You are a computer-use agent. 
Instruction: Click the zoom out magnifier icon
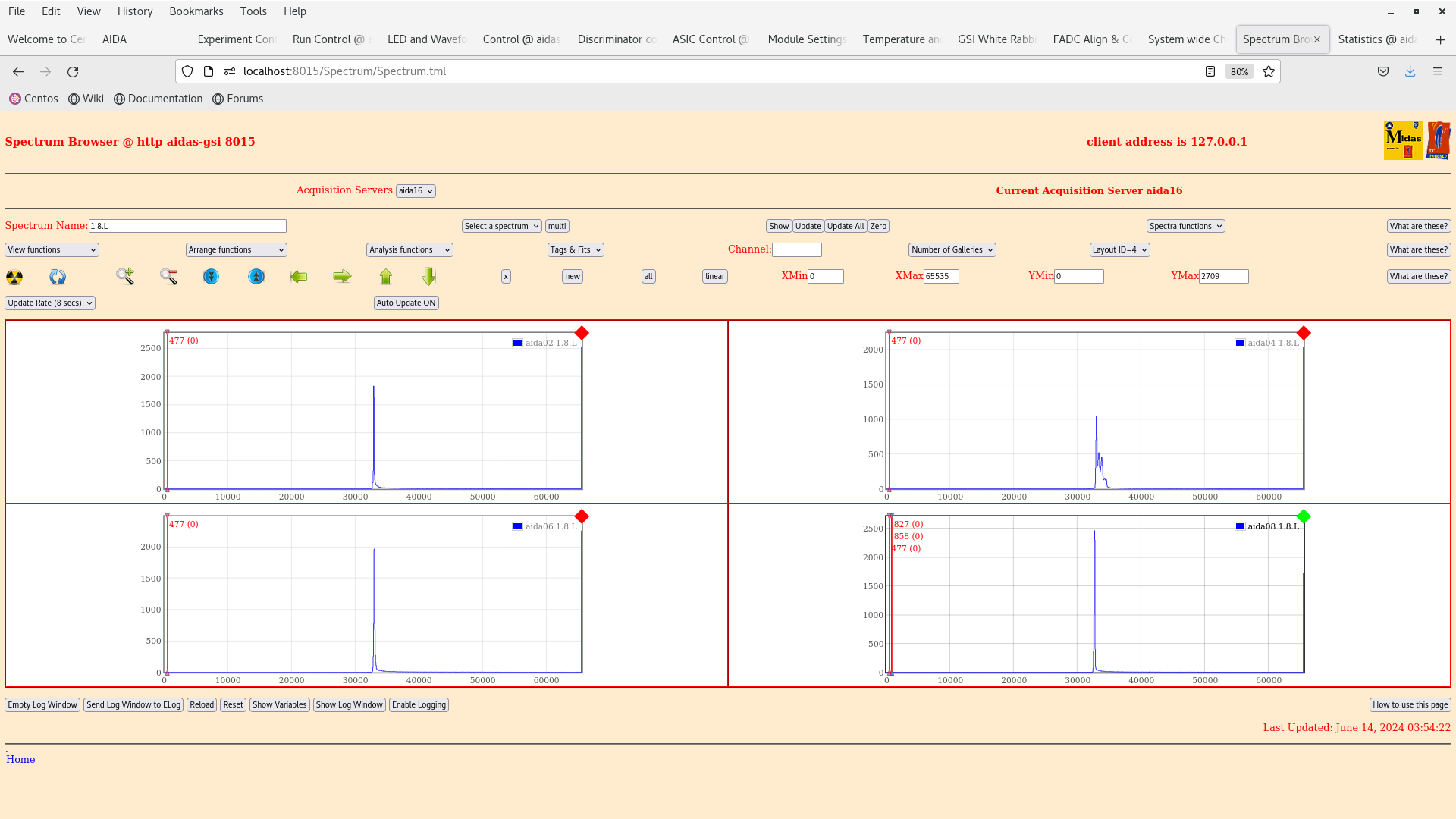point(168,276)
